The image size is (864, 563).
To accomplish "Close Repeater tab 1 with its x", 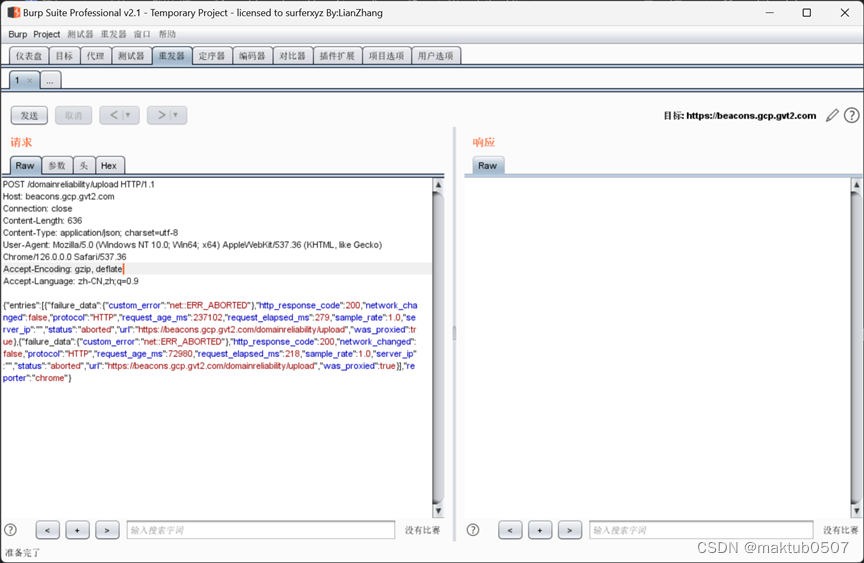I will point(30,80).
